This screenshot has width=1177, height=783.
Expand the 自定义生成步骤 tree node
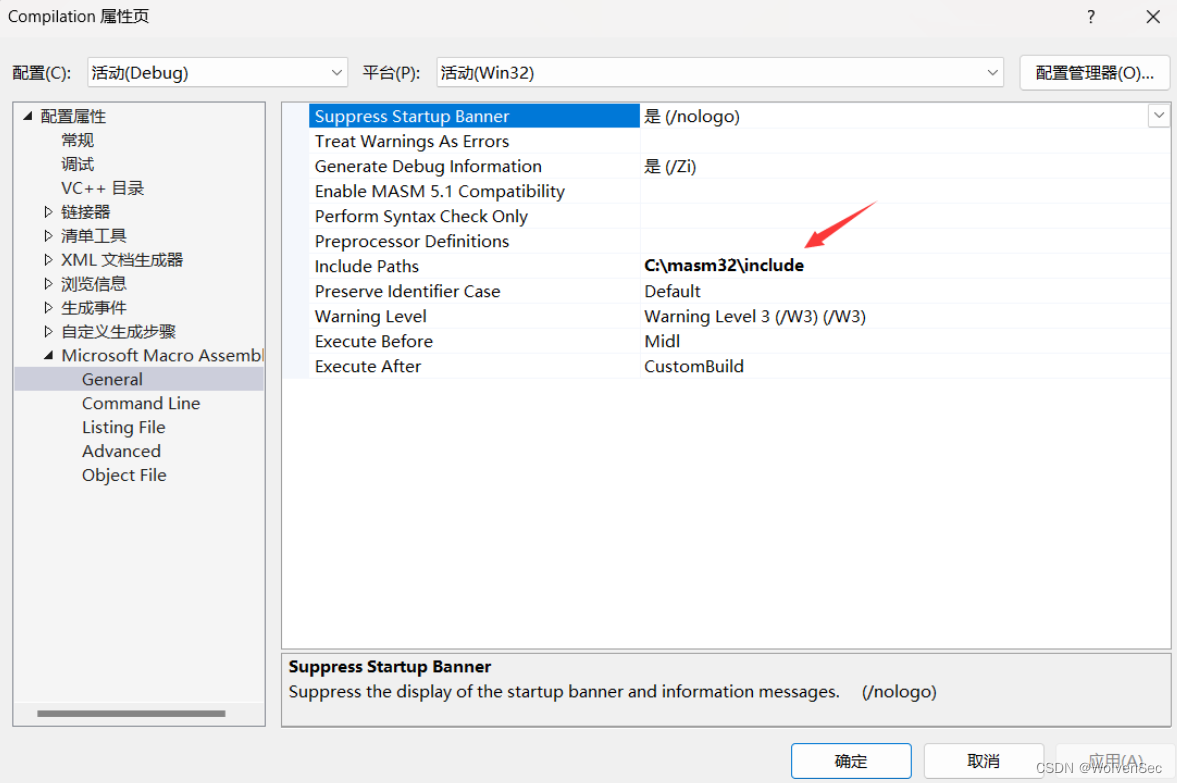pos(48,332)
